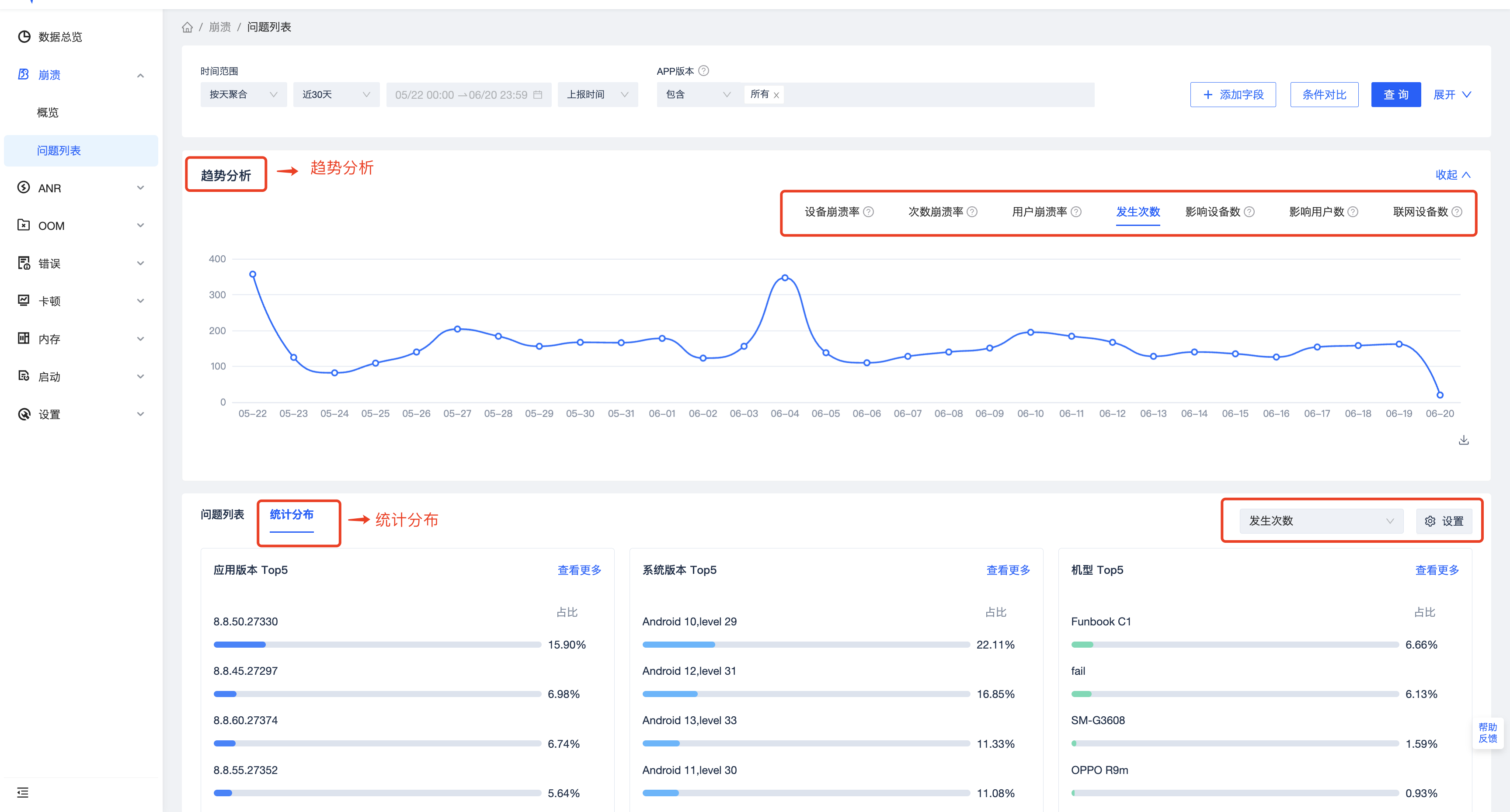Remove the 所有 version tag
1510x812 pixels.
coord(776,95)
